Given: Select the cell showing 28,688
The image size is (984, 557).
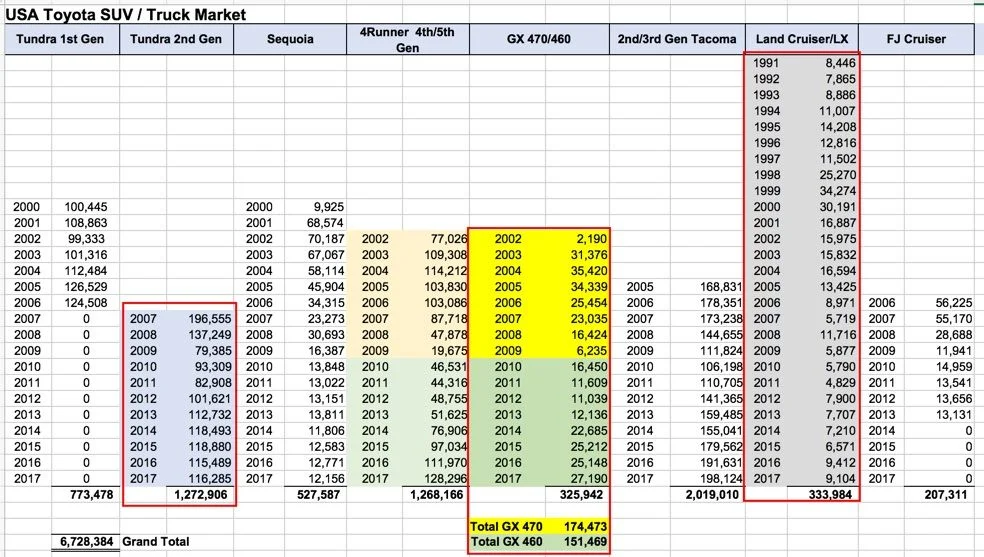Looking at the screenshot, I should (x=954, y=335).
